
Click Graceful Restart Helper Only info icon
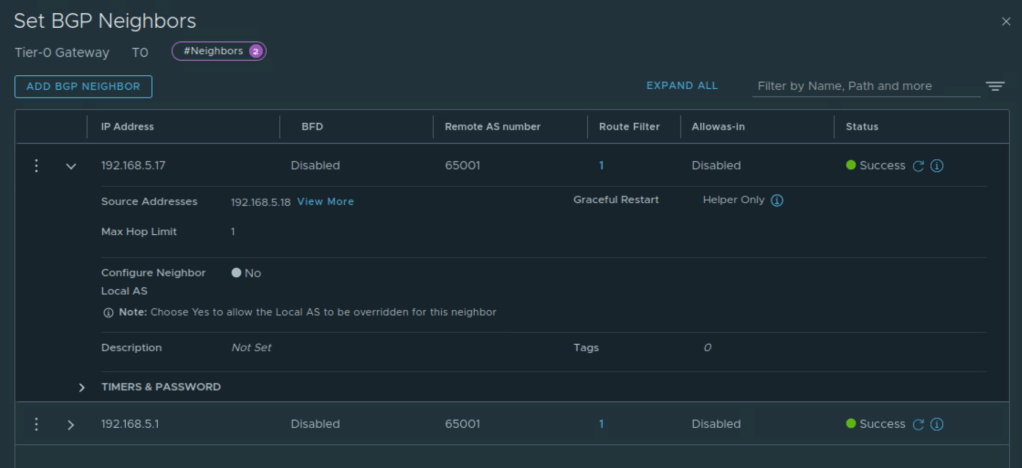click(777, 200)
